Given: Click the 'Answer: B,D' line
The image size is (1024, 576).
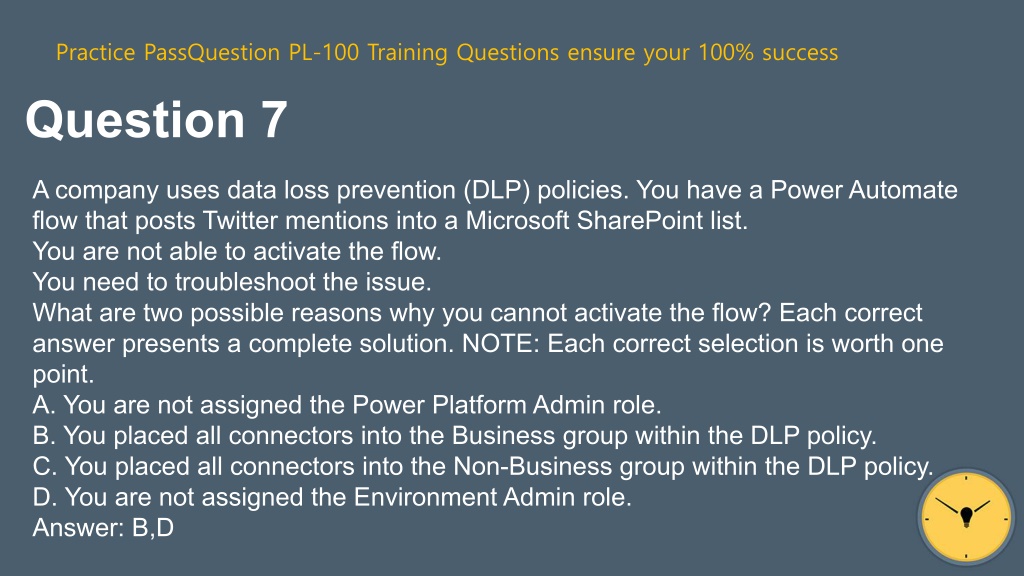Looking at the screenshot, I should click(103, 528).
